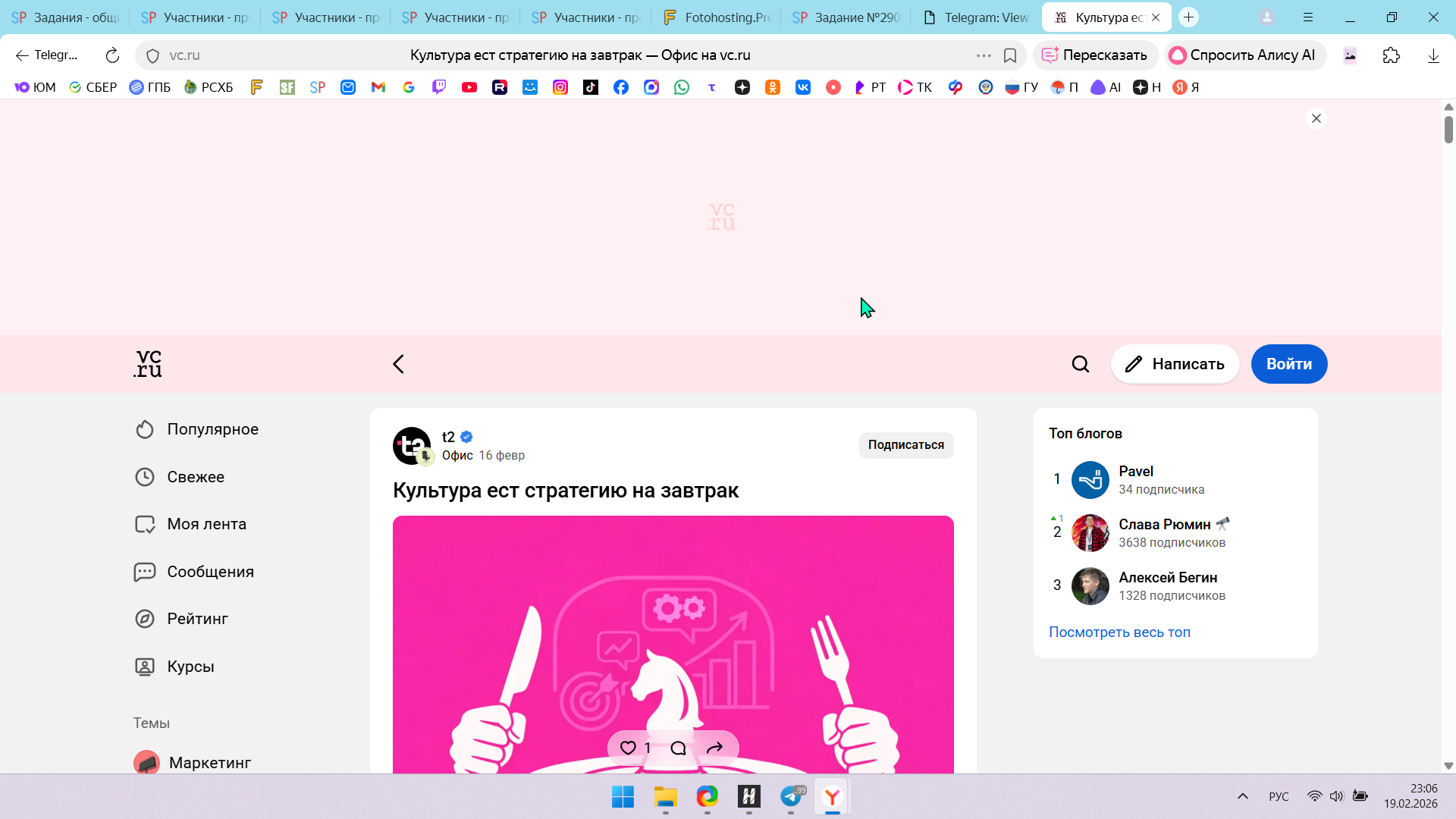Open Telegram from the Windows taskbar

pyautogui.click(x=791, y=796)
